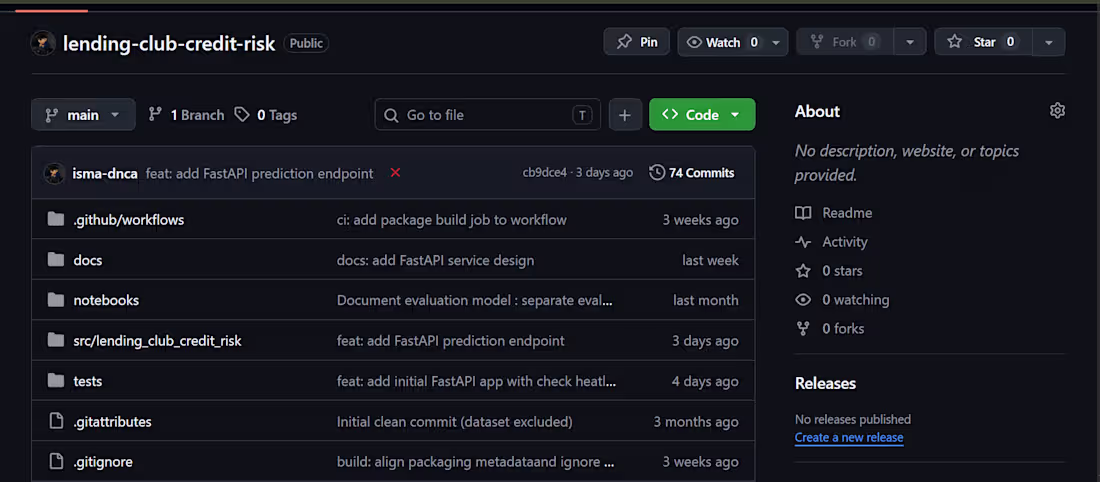Viewport: 1100px width, 482px height.
Task: Click the folder icon beside docs
Action: [55, 260]
